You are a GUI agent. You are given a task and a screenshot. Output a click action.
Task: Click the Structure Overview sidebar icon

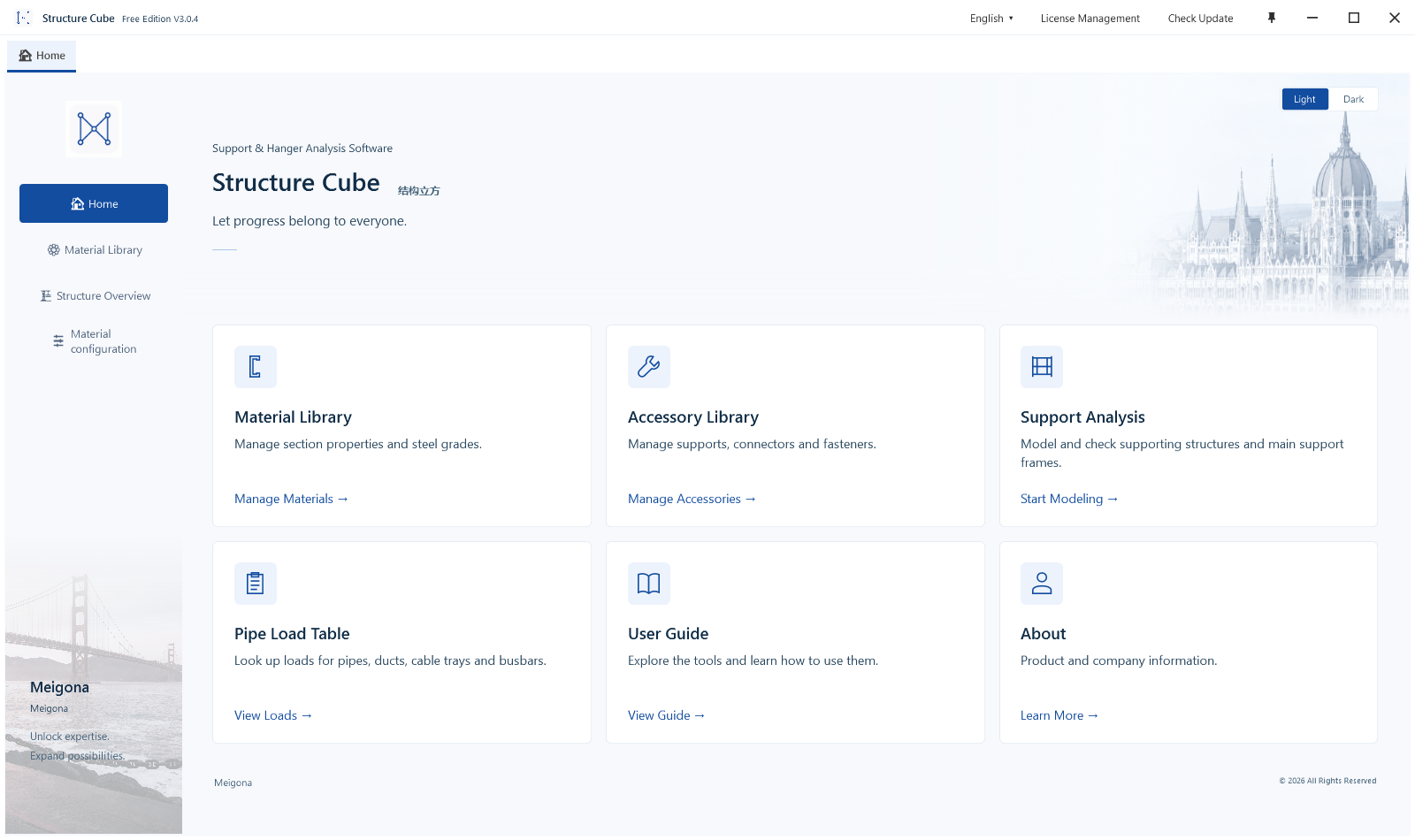46,296
